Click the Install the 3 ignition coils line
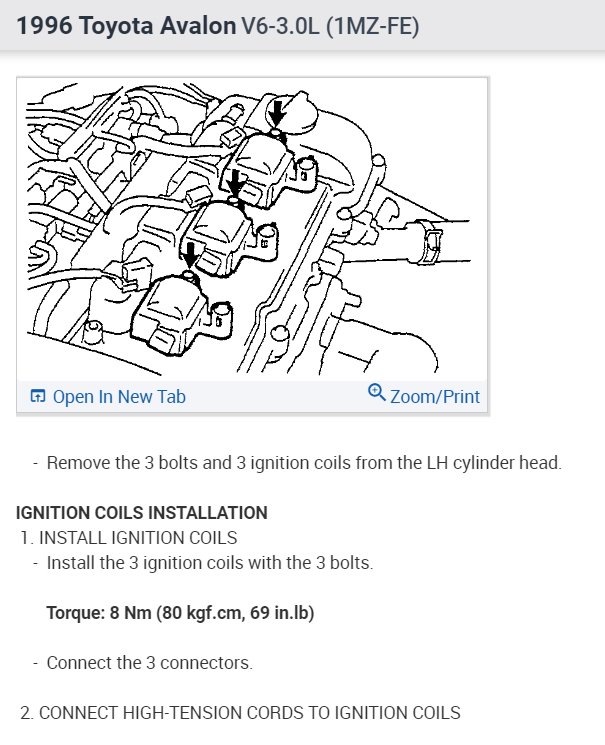 (210, 563)
